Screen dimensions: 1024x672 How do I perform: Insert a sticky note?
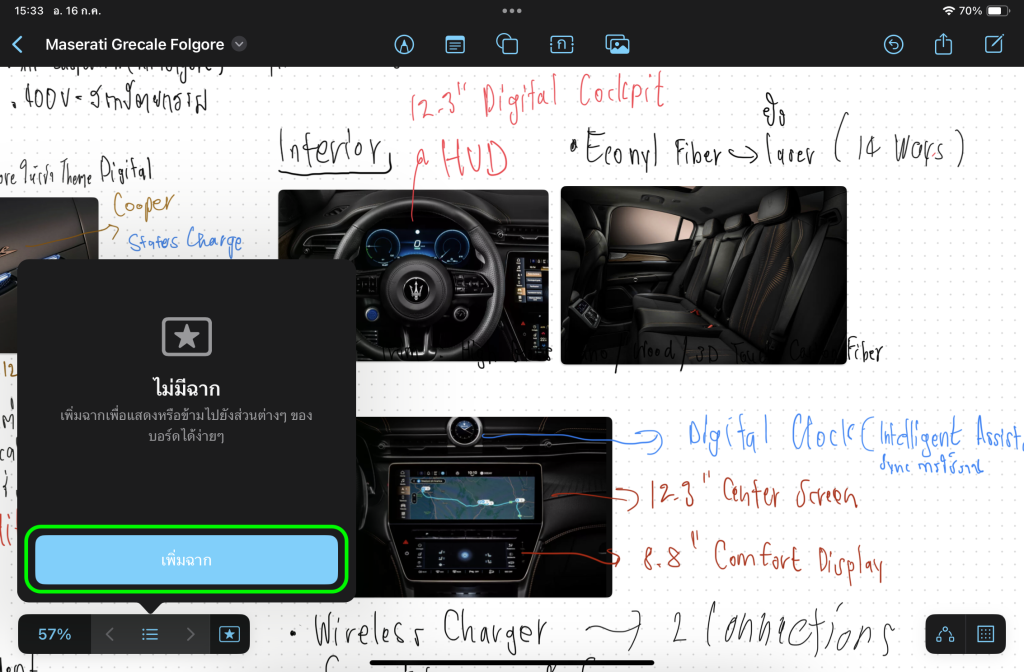(455, 44)
